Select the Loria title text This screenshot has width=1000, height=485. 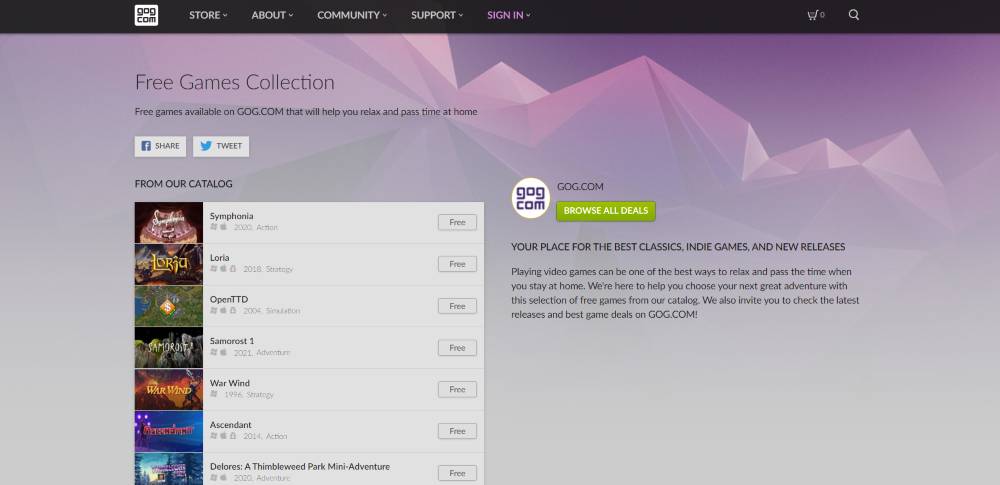219,258
